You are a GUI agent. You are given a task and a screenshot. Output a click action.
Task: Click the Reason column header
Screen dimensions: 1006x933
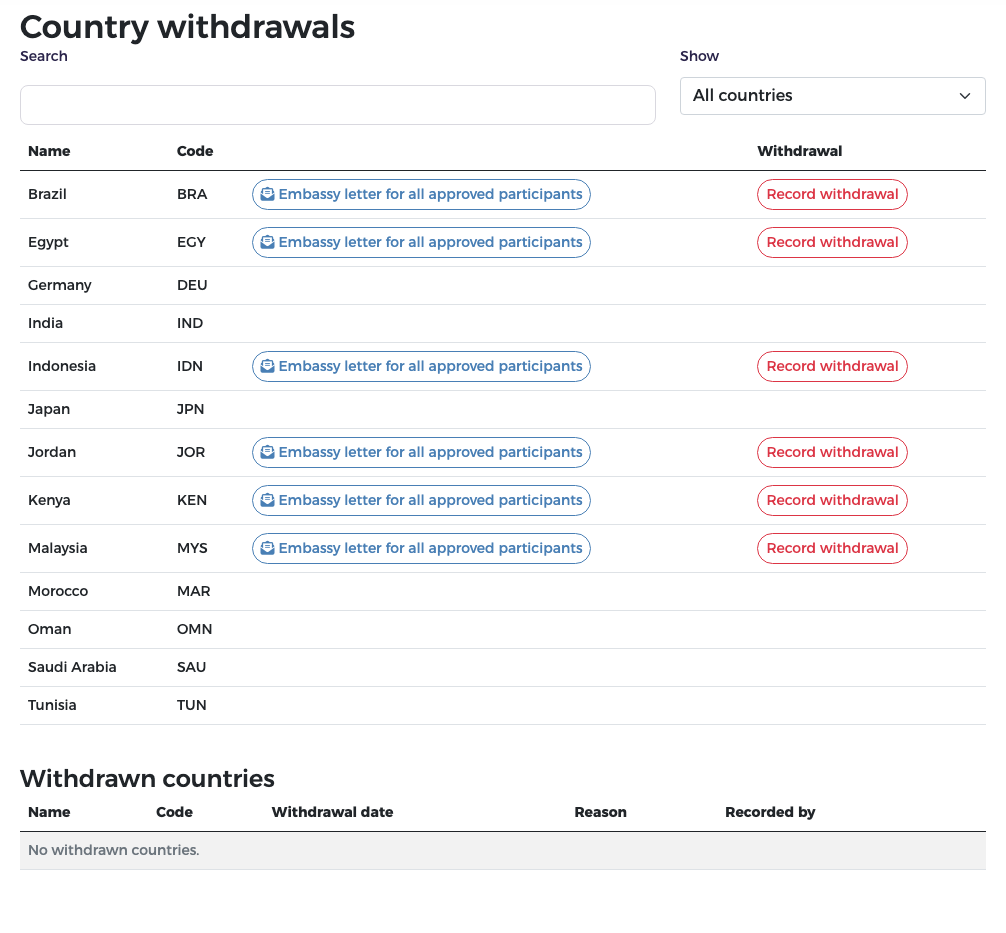click(601, 812)
